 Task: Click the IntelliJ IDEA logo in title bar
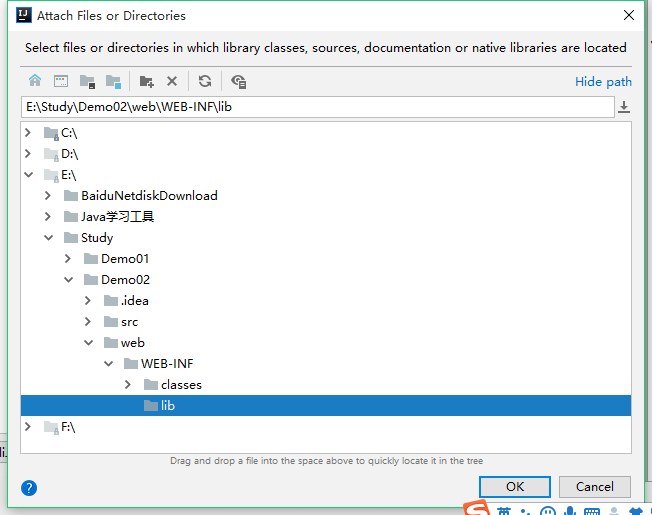tap(24, 15)
